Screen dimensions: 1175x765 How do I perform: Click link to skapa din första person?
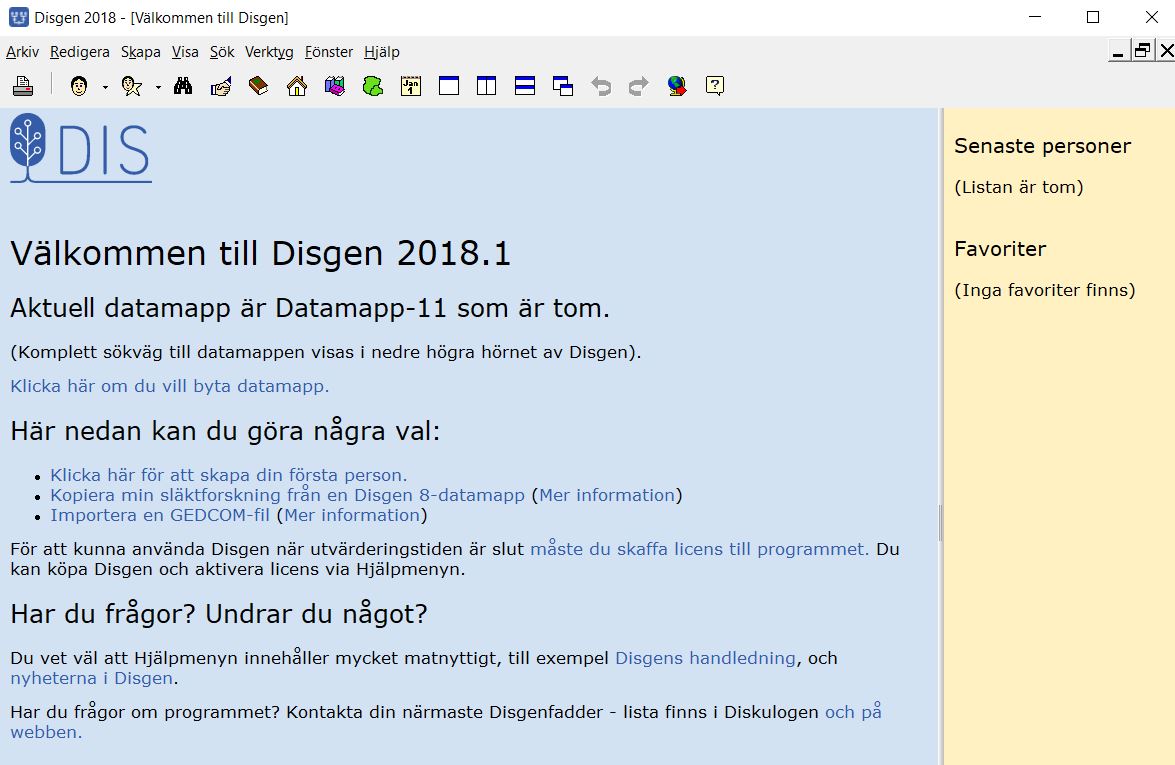point(229,475)
